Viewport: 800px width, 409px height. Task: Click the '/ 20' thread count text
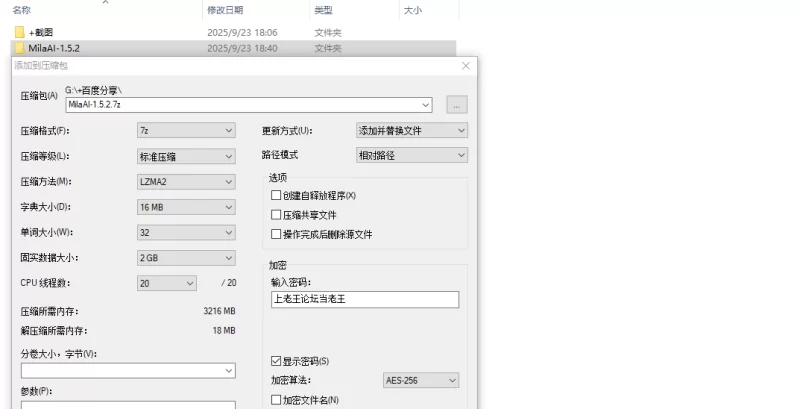(x=229, y=283)
